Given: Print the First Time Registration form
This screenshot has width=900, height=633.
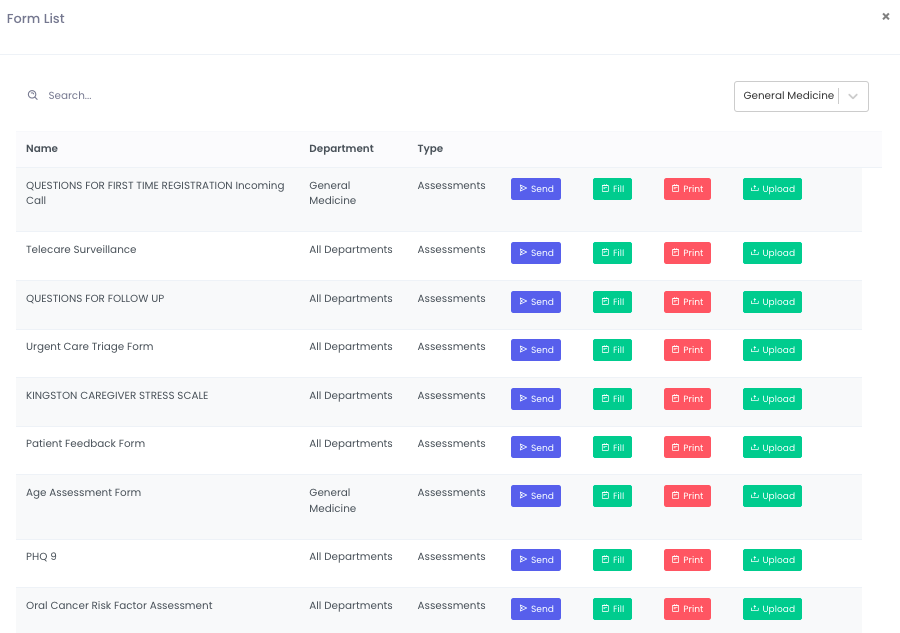Looking at the screenshot, I should (687, 189).
